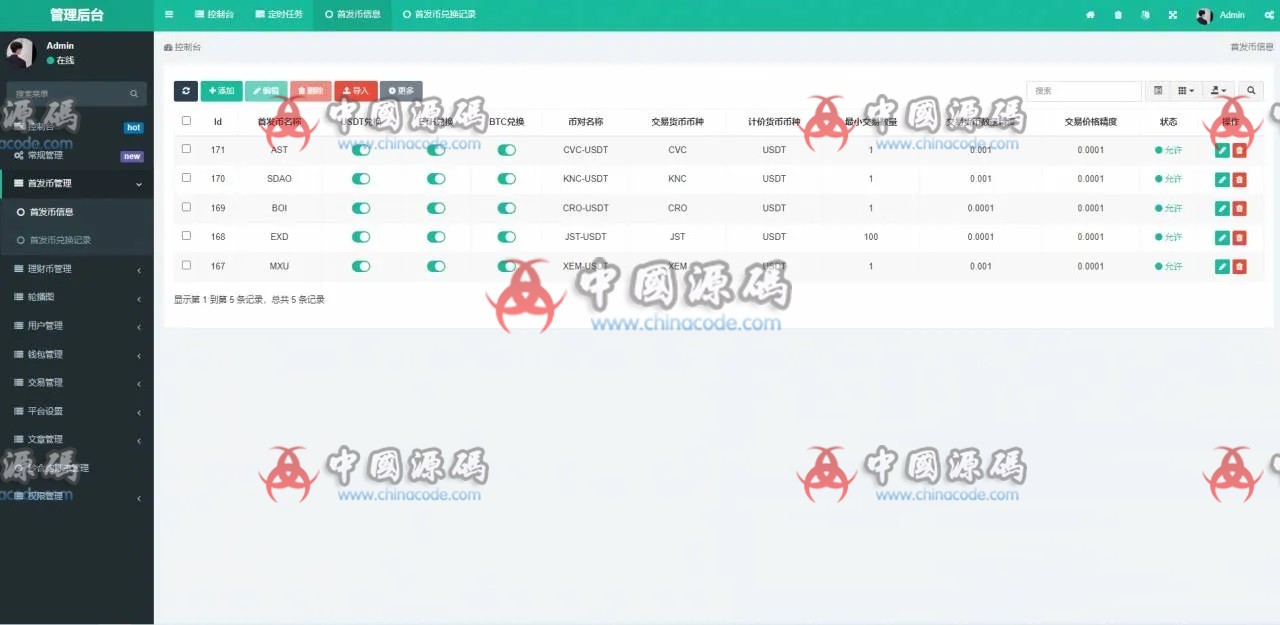Click the share settings icon beside Admin

(x=1269, y=15)
